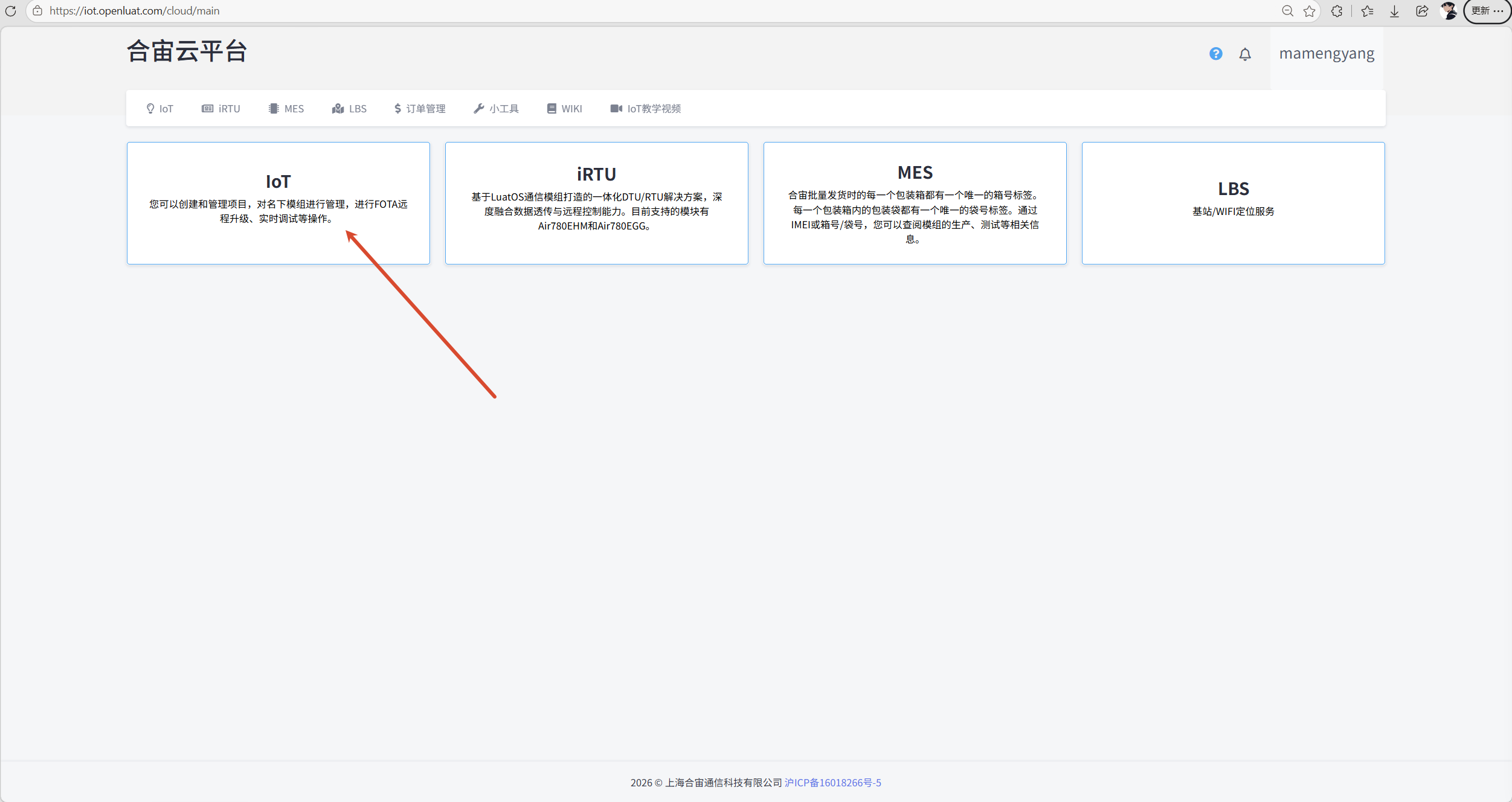
Task: Click the address bar lock icon
Action: coord(37,11)
